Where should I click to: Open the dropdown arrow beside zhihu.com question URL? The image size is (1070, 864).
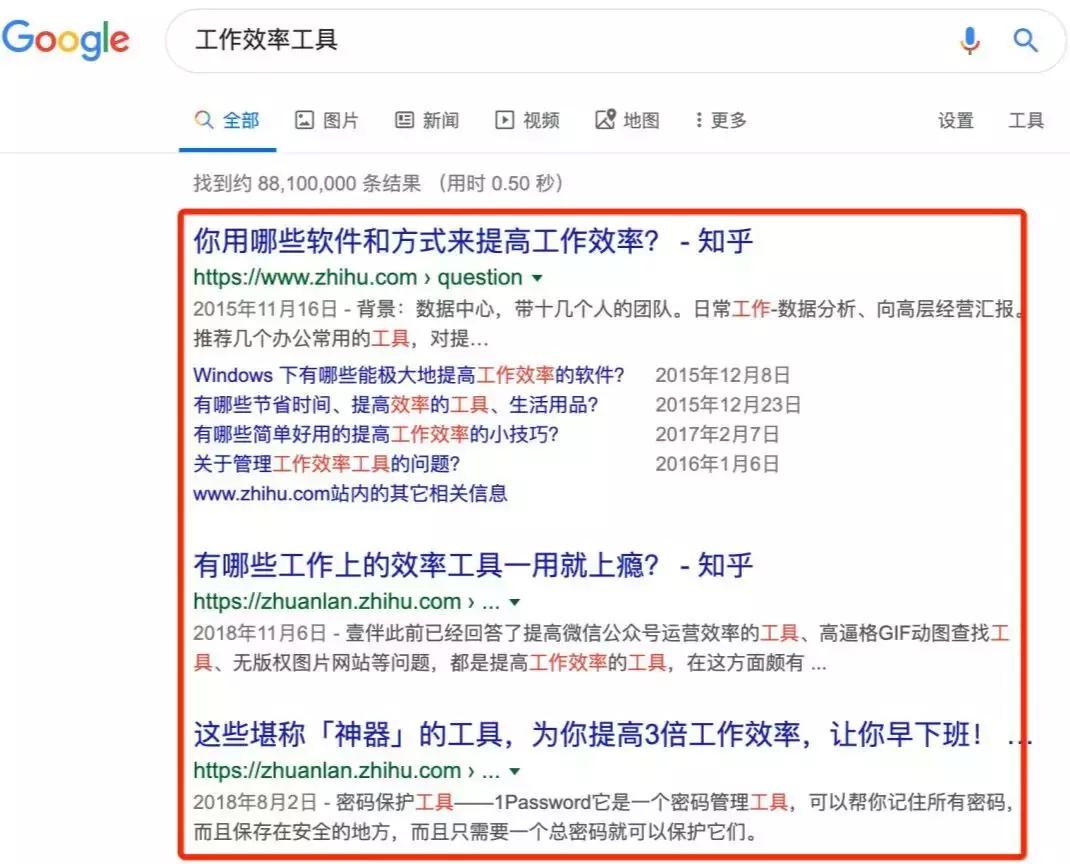(537, 278)
